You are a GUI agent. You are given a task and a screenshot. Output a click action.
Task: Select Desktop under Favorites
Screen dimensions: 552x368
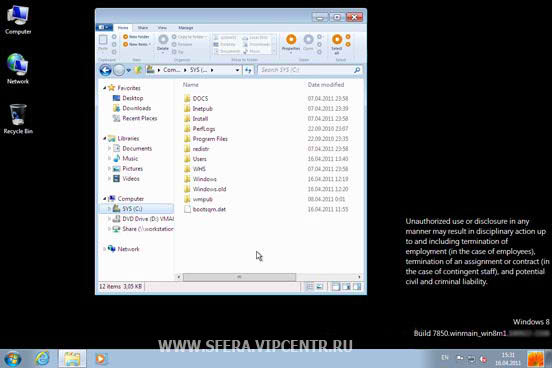[x=128, y=98]
